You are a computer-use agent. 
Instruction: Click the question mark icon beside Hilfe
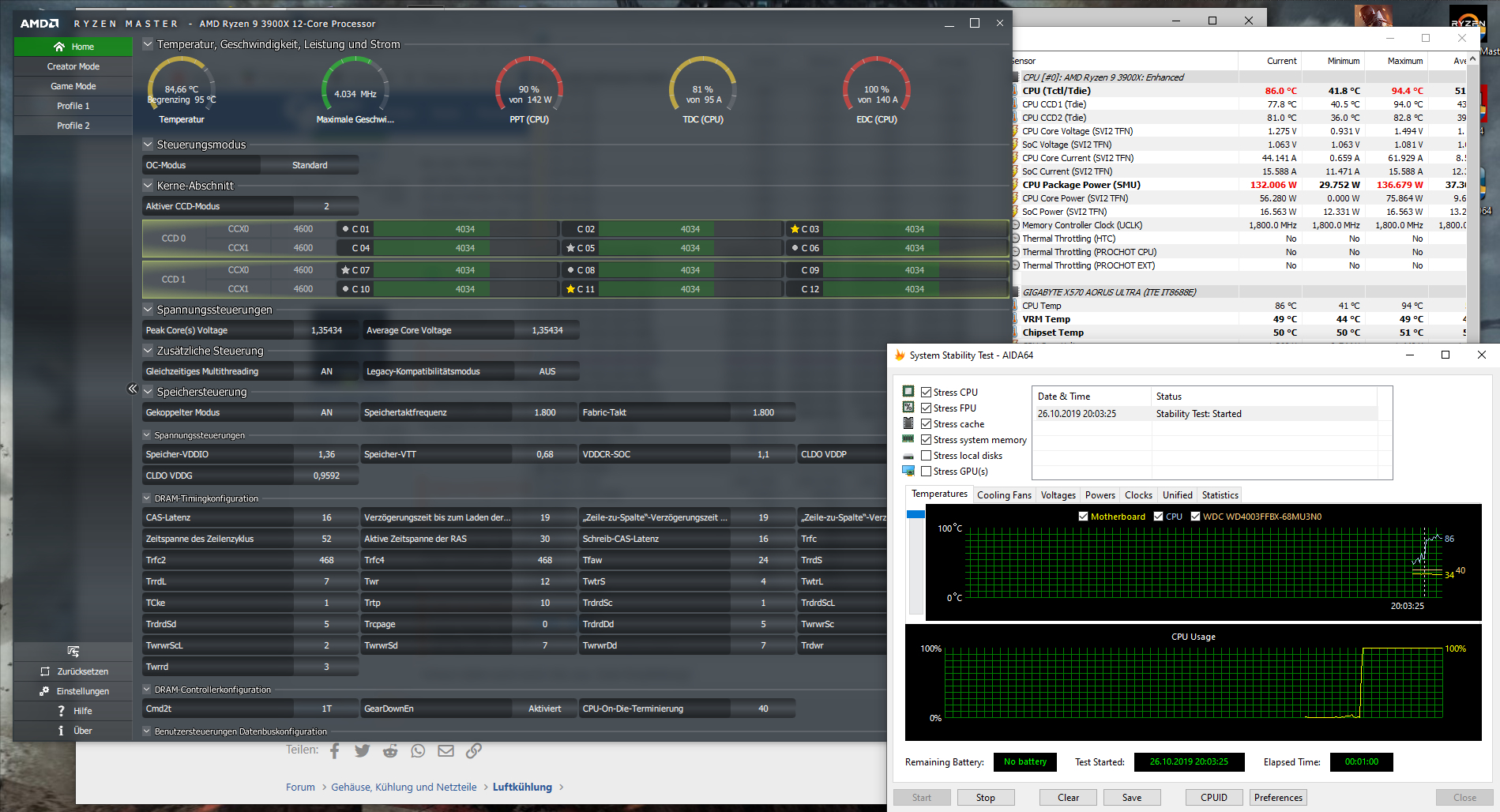click(x=61, y=711)
